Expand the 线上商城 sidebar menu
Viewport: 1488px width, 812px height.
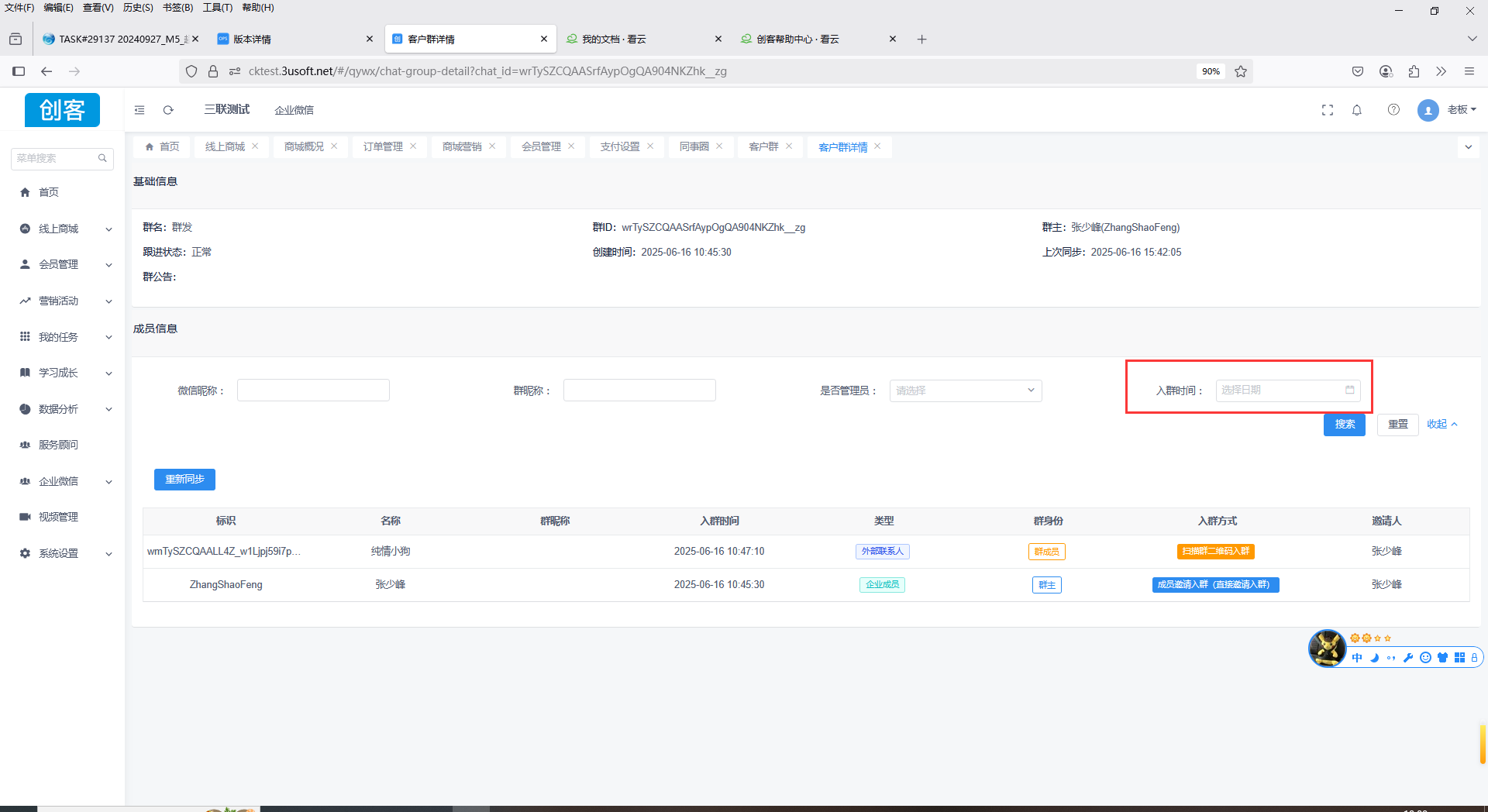pos(66,229)
